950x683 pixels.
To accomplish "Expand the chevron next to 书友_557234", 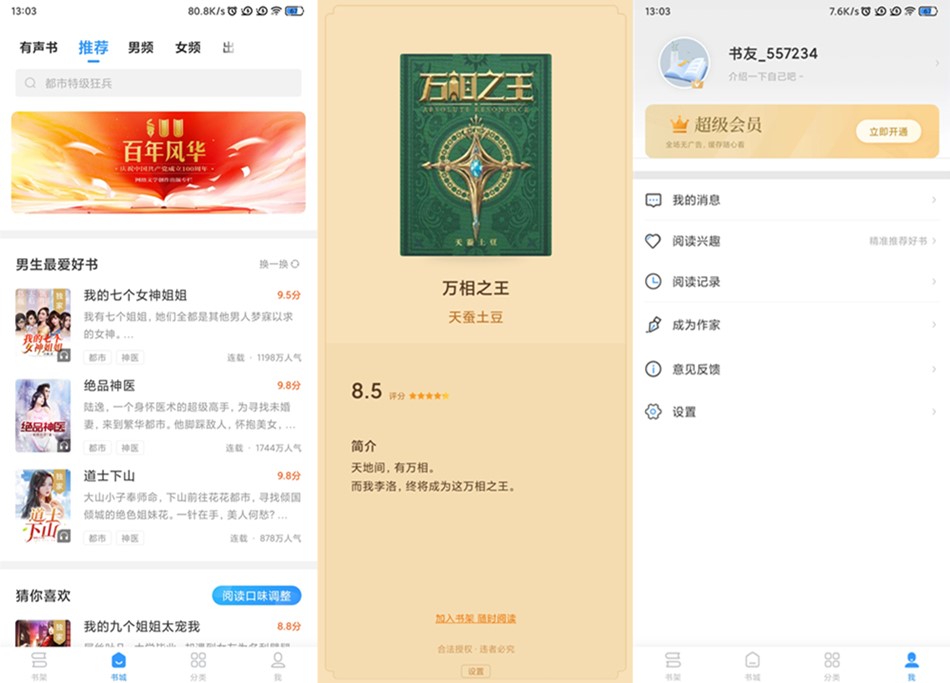I will click(x=937, y=62).
